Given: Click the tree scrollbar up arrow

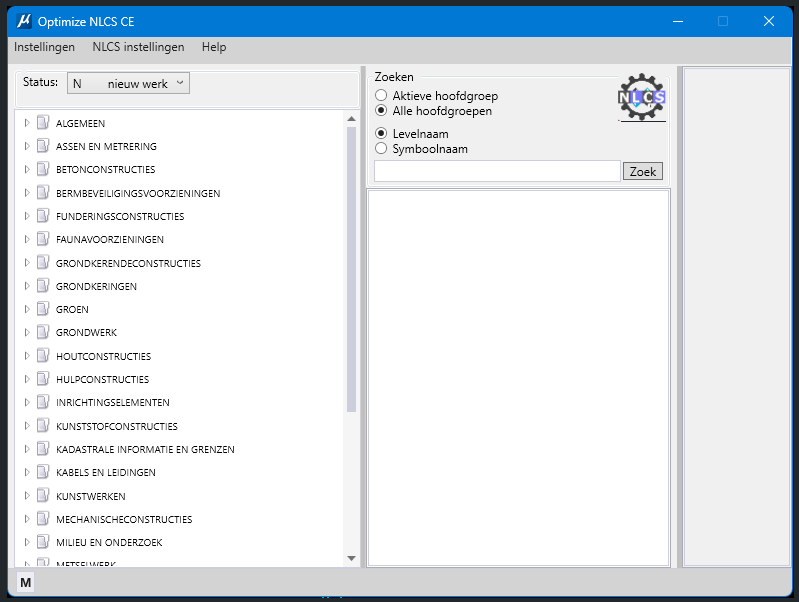Looking at the screenshot, I should click(x=351, y=119).
